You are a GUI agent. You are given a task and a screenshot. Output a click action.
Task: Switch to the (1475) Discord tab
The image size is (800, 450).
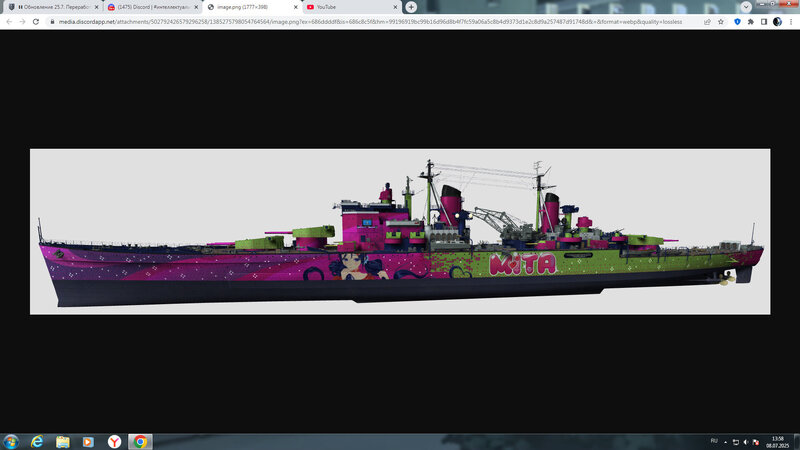(x=153, y=7)
